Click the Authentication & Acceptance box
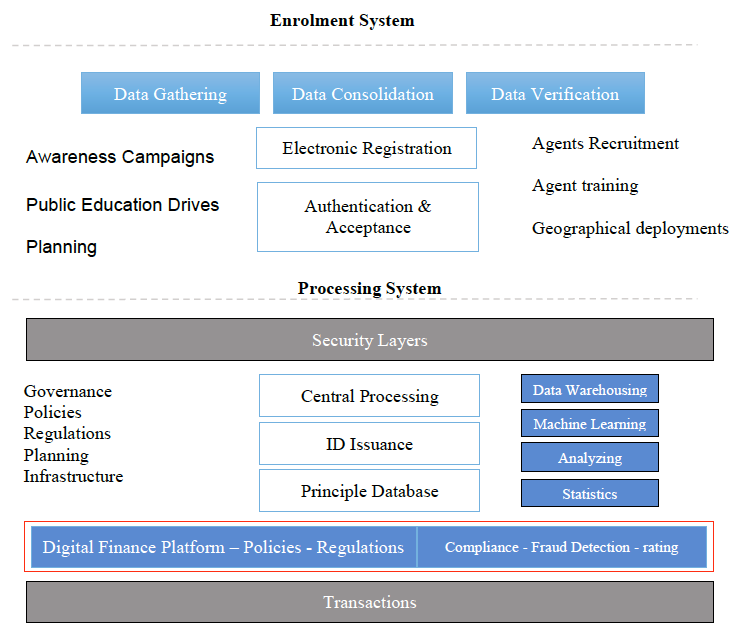This screenshot has width=742, height=643. tap(368, 217)
